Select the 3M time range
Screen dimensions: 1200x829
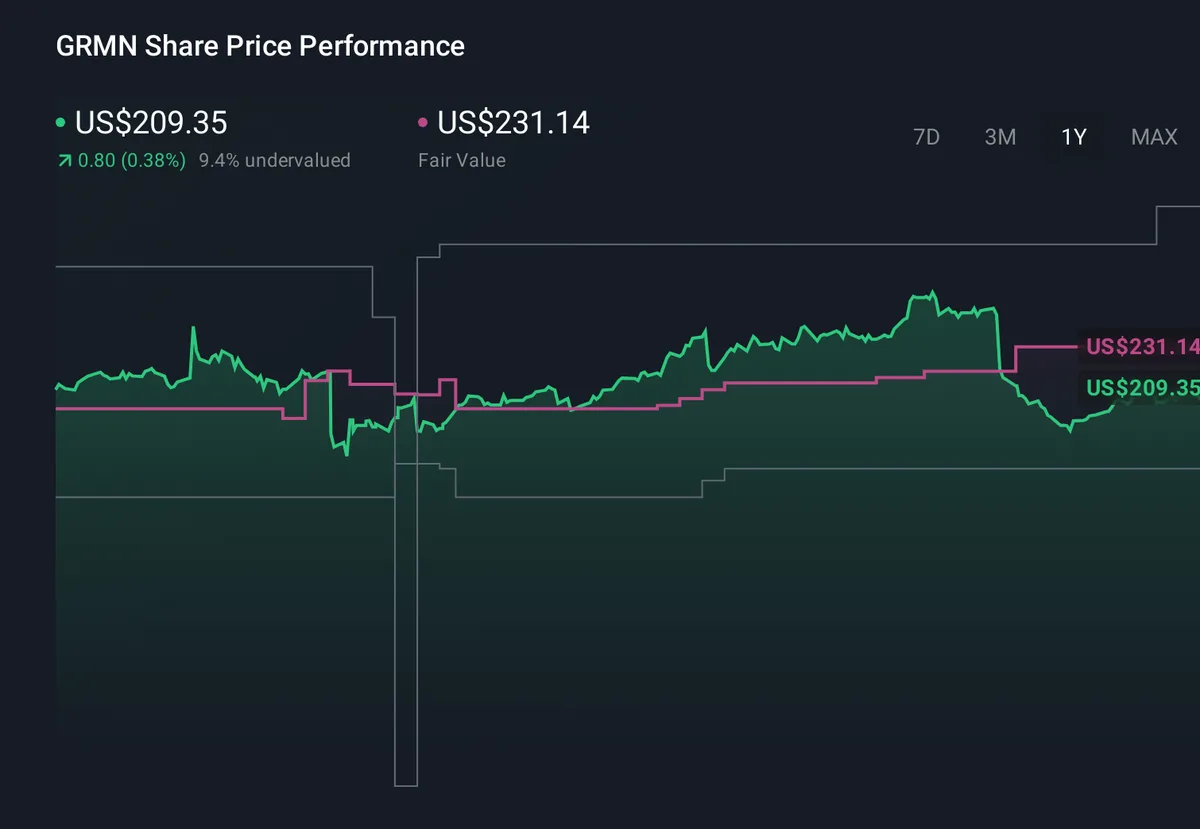click(x=1000, y=137)
